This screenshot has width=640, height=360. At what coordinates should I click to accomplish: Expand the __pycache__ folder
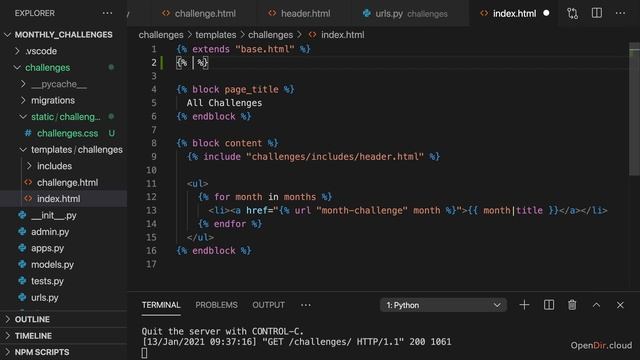(63, 84)
